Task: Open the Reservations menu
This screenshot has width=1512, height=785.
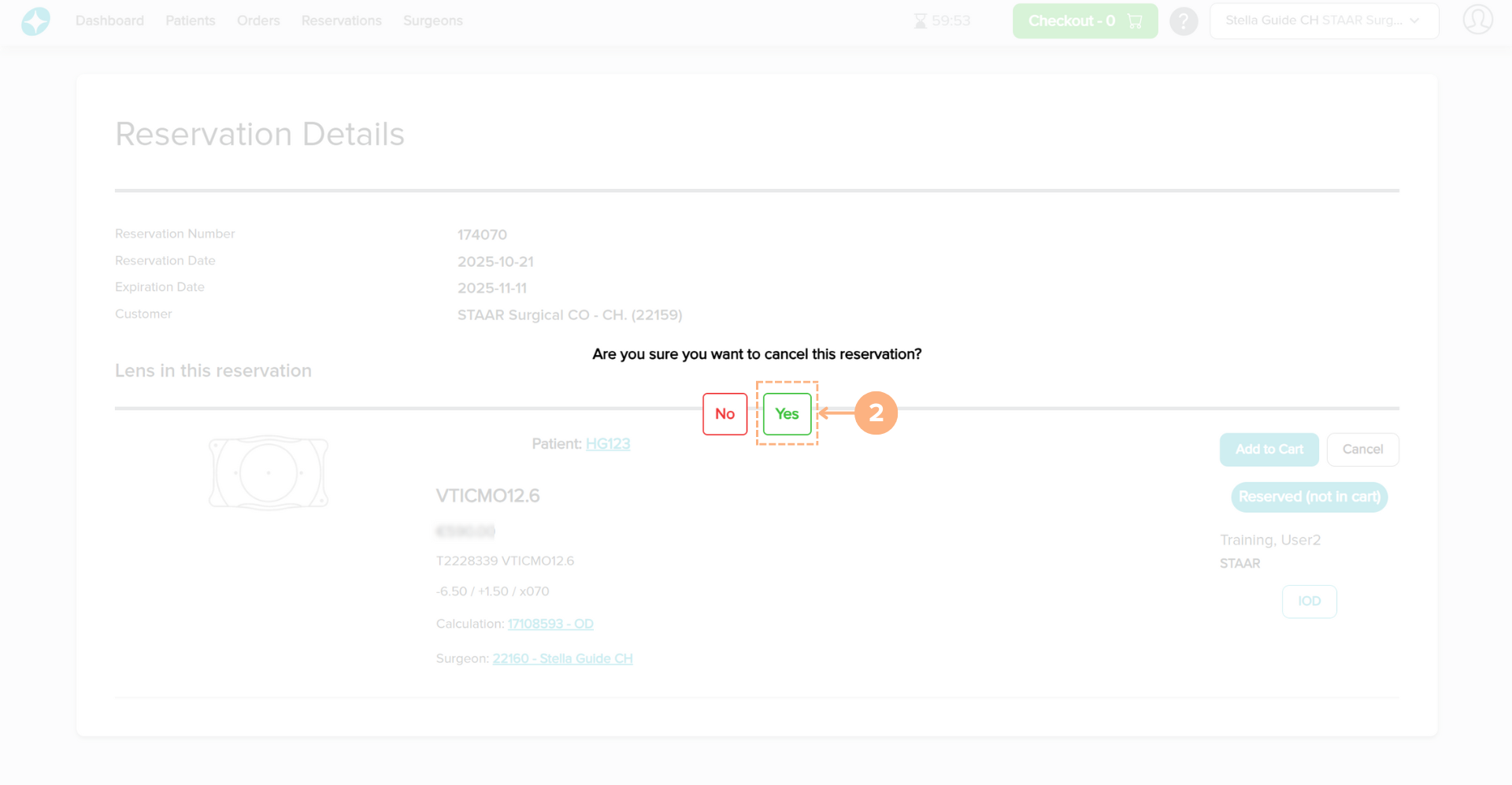Action: (341, 21)
